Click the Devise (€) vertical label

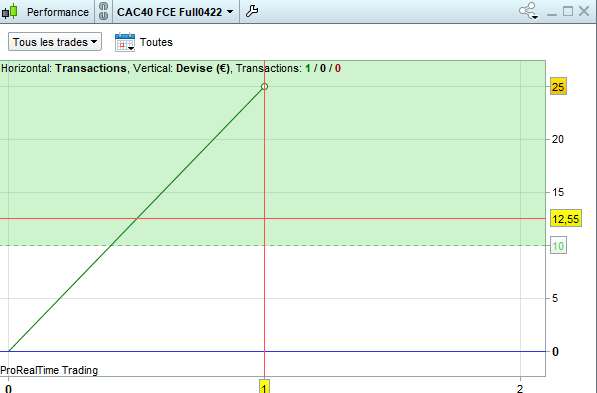pos(203,69)
